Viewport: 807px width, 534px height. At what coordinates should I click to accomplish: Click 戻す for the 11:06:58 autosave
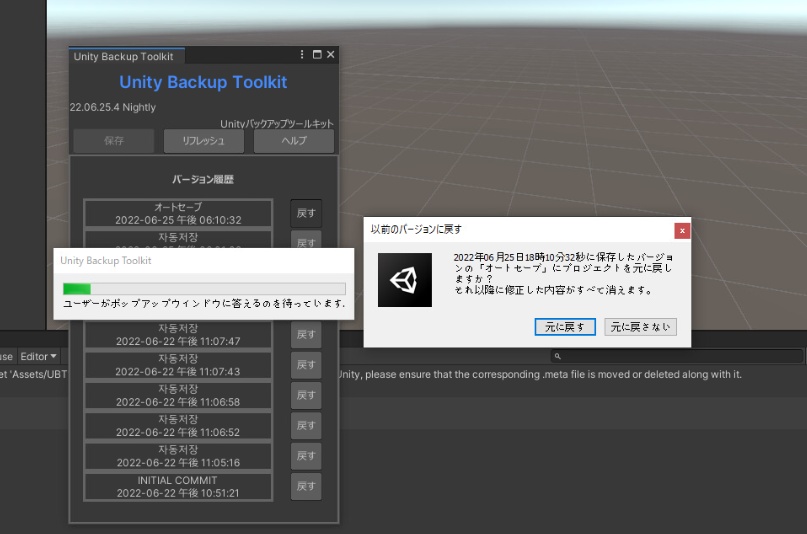click(306, 395)
